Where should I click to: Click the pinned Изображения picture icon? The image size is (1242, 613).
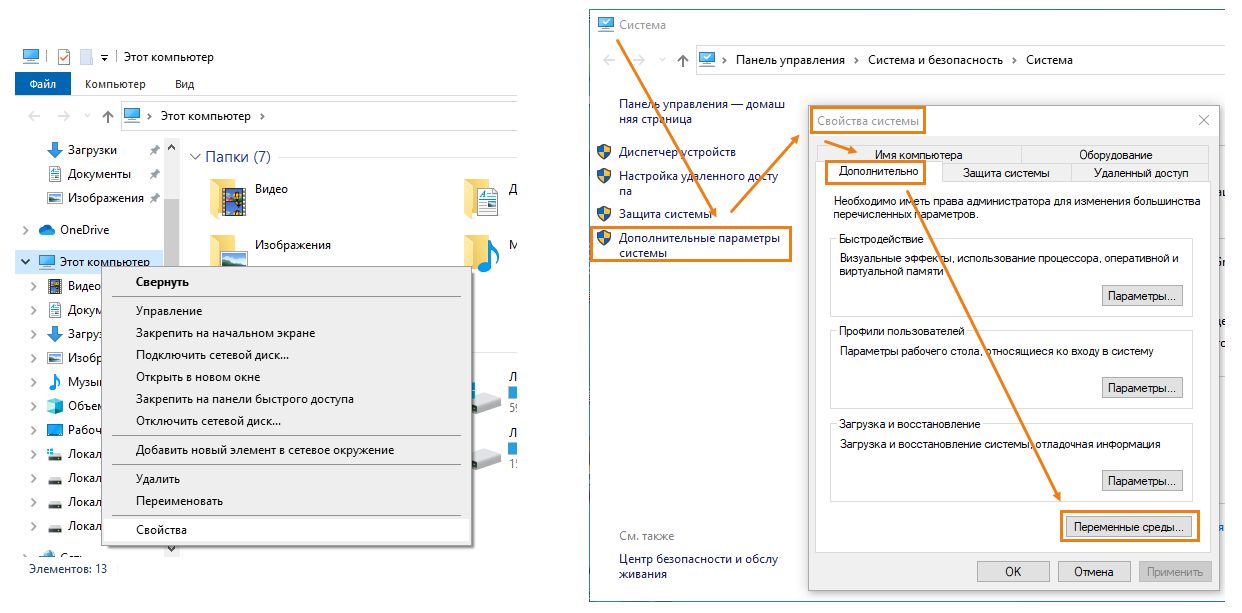coord(55,198)
